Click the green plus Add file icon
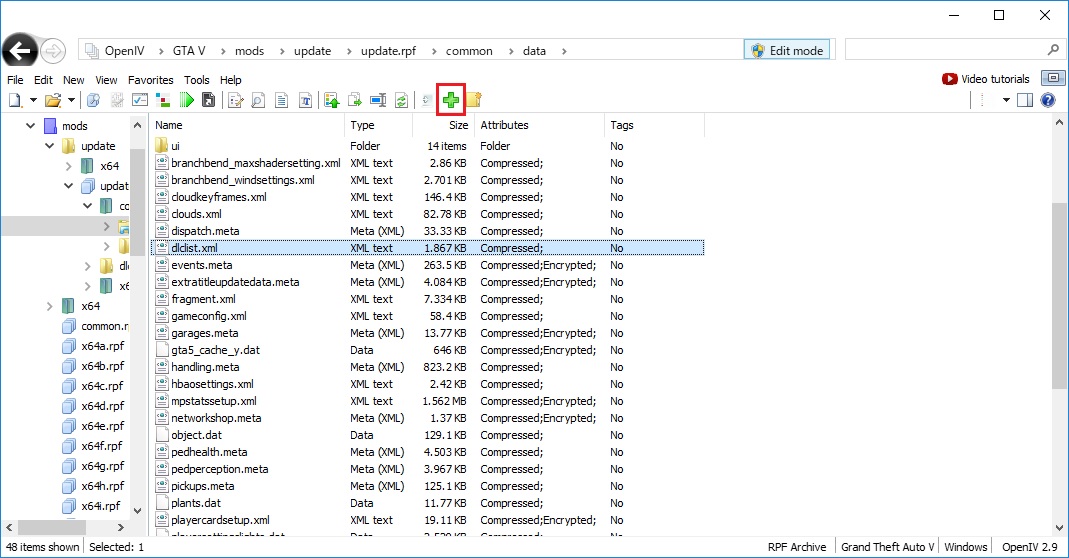Screen dimensions: 1069x558 pyautogui.click(x=451, y=100)
